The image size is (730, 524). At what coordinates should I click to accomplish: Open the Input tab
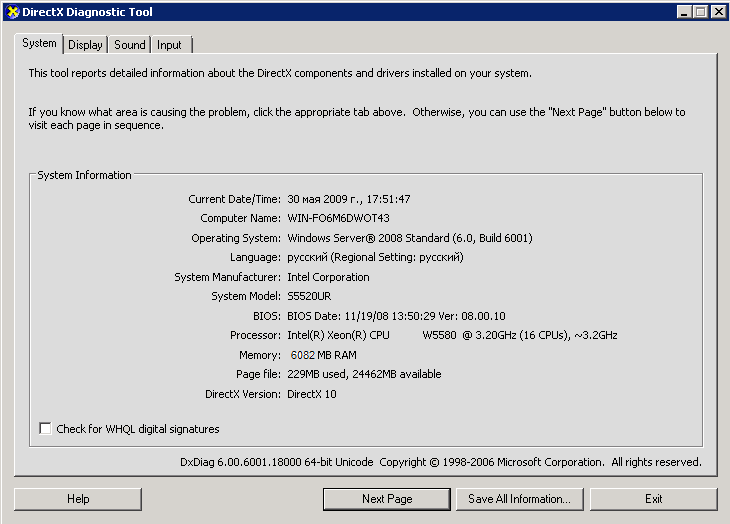click(x=169, y=45)
